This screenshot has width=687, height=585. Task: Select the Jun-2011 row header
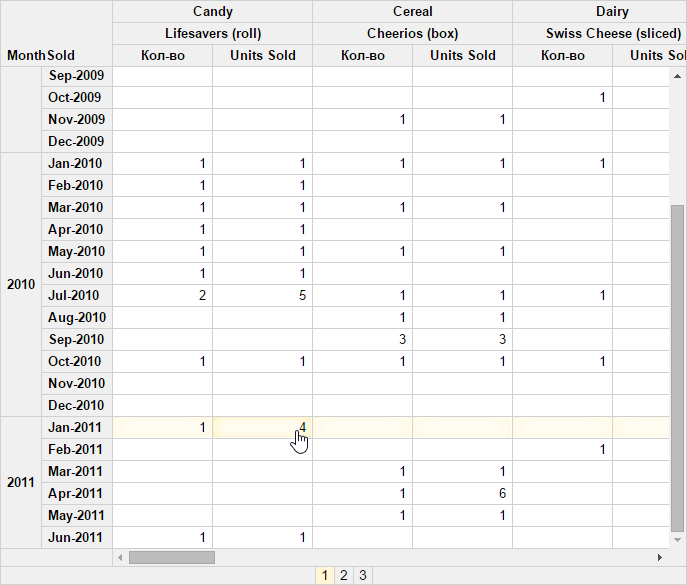point(77,537)
